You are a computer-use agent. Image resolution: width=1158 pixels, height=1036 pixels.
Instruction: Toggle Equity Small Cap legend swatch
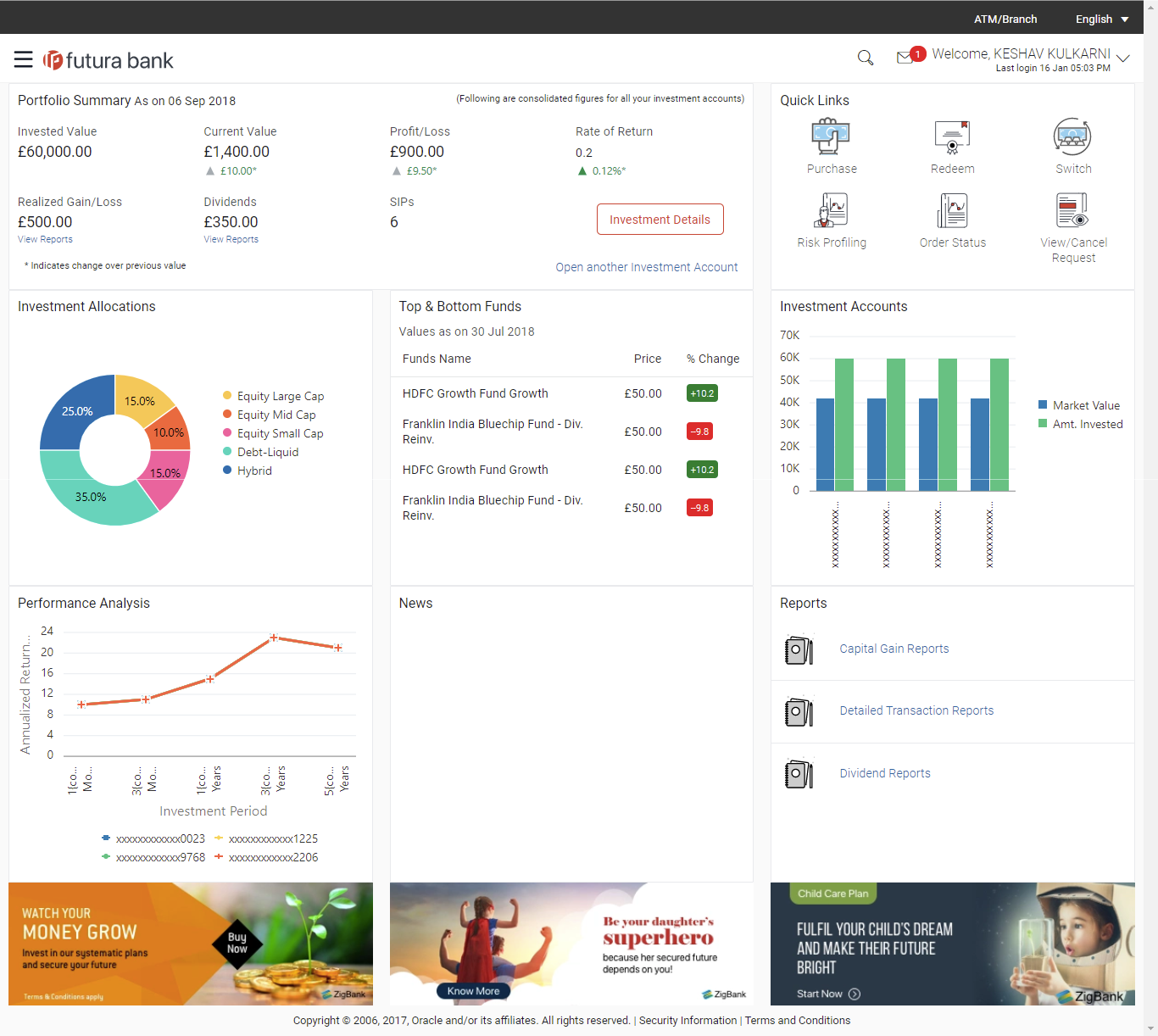(x=227, y=432)
